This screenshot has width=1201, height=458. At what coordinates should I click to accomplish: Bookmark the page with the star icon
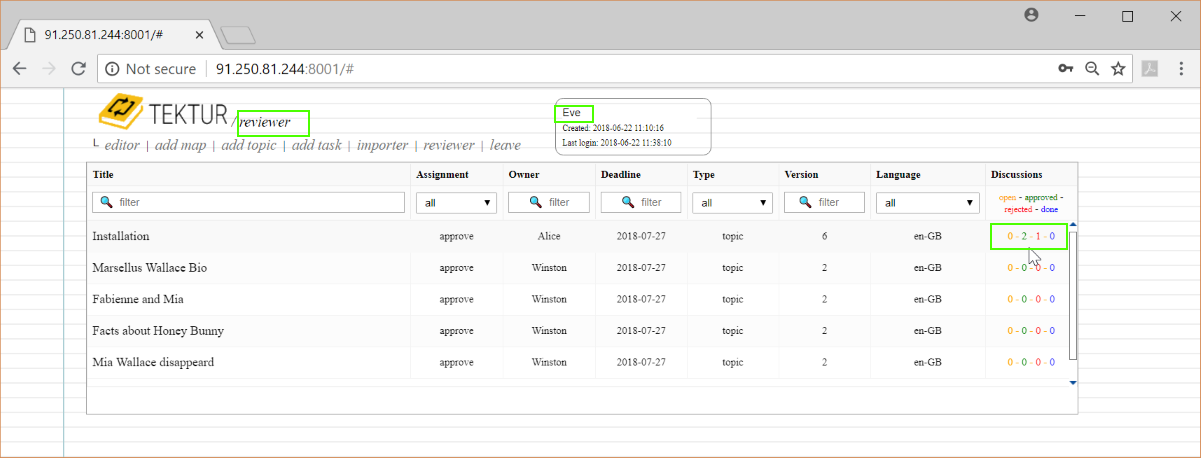tap(1118, 69)
